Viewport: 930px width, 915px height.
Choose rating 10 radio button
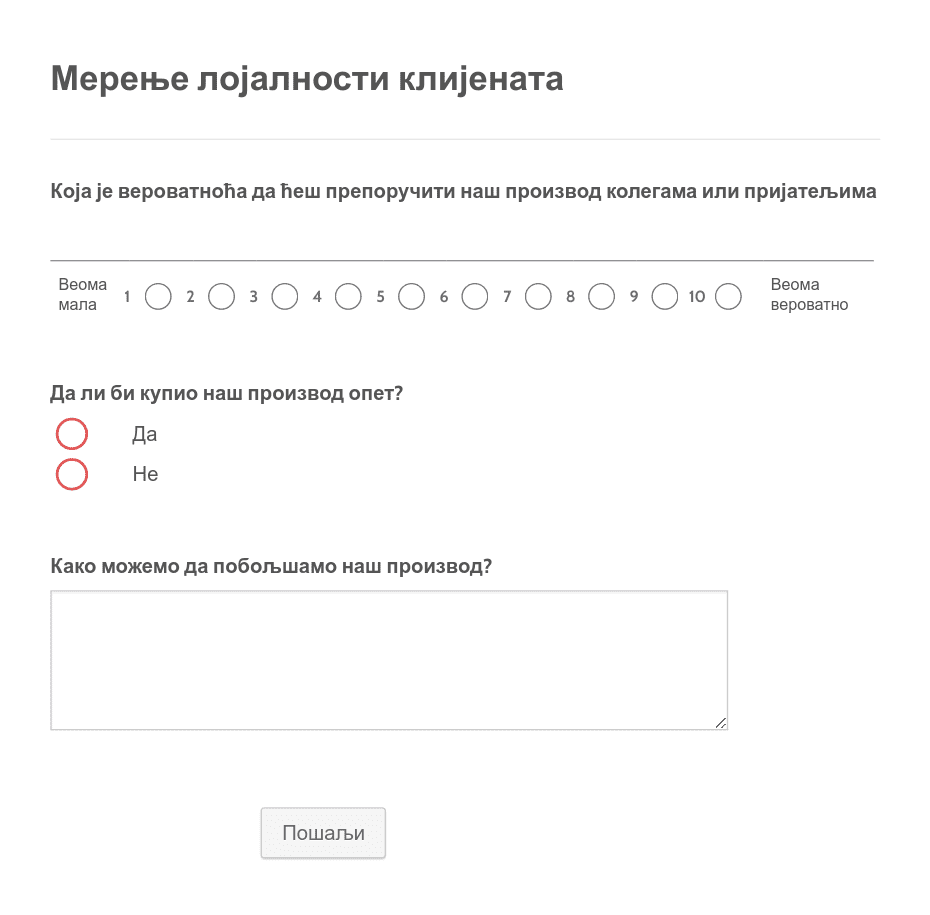[x=728, y=297]
